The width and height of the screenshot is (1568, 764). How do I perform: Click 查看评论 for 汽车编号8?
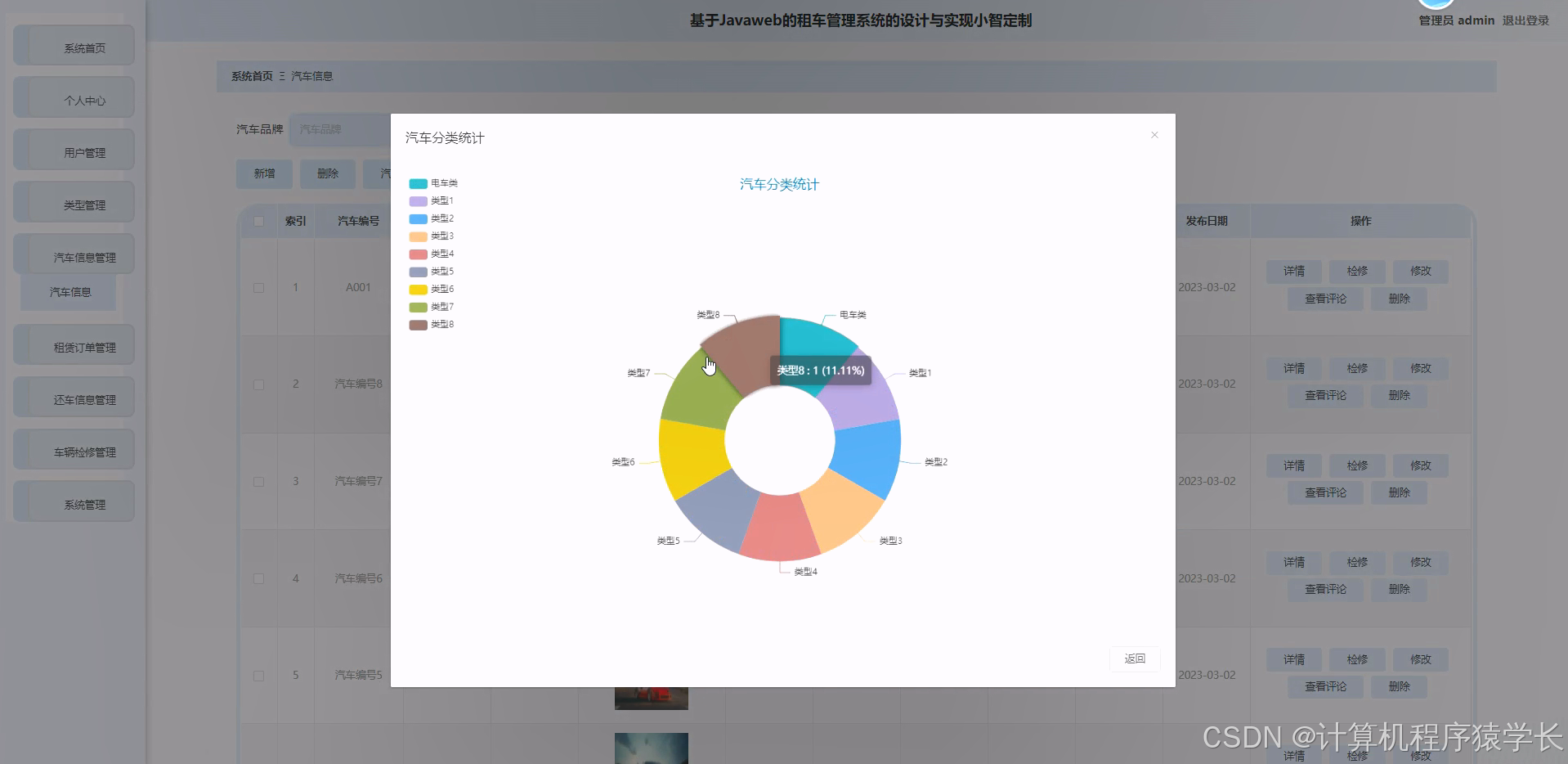click(x=1324, y=395)
